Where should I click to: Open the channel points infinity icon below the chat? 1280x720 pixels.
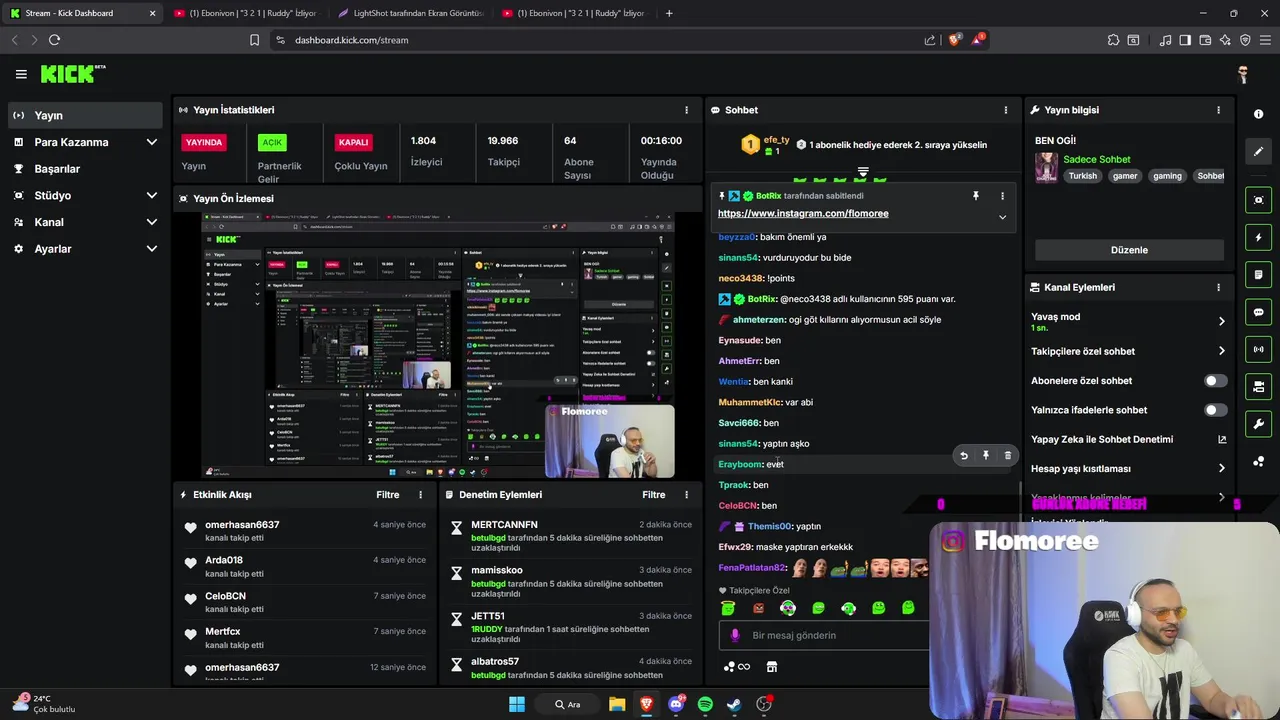[x=737, y=667]
